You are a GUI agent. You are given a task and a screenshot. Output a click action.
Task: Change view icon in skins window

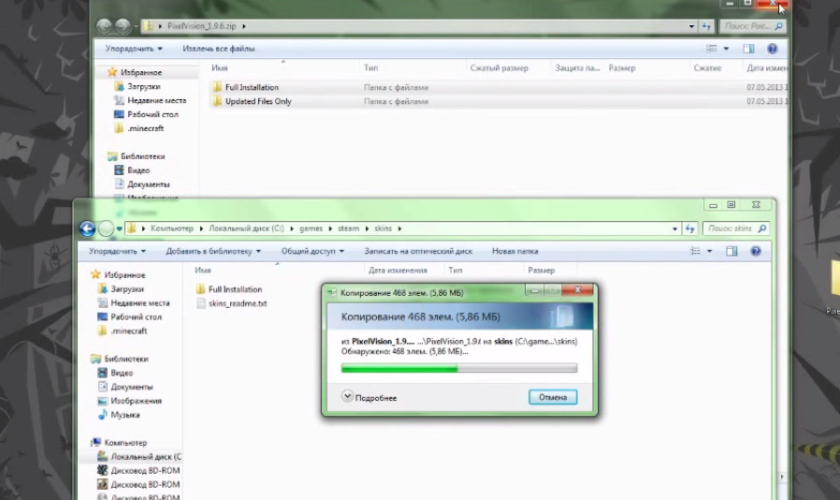coord(695,251)
